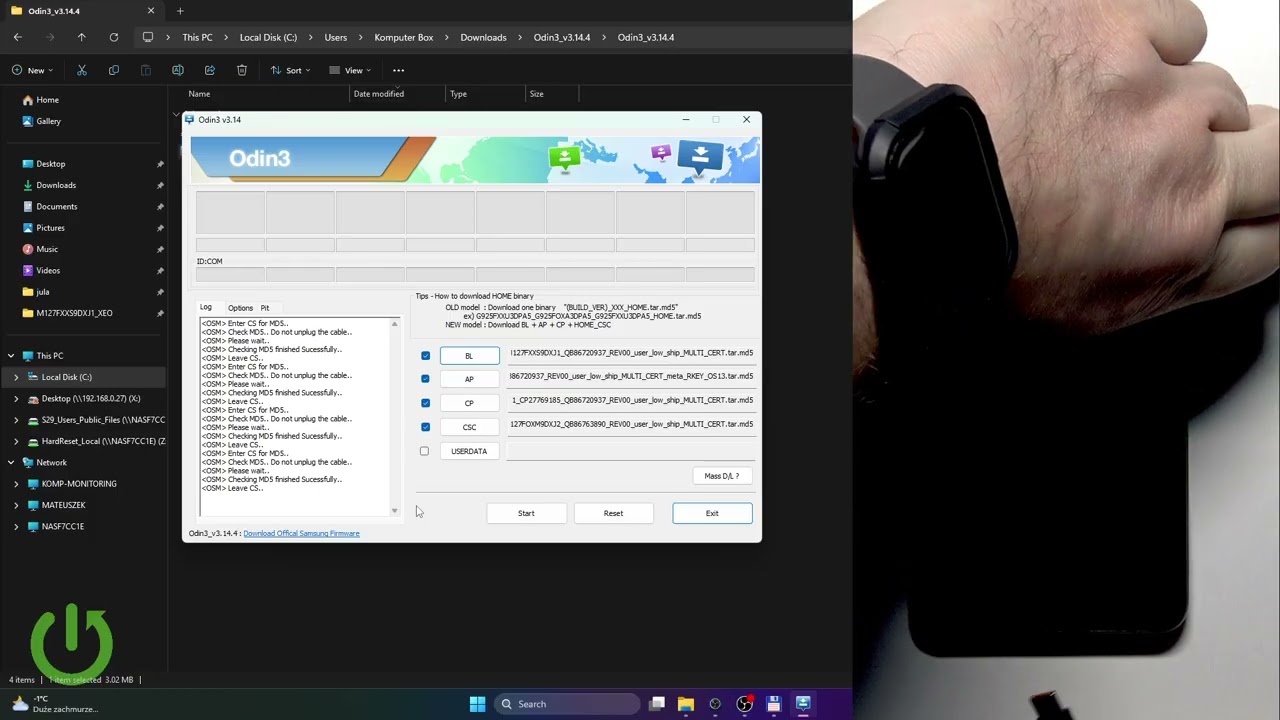
Task: Refresh the File Explorer folder view
Action: pos(114,37)
